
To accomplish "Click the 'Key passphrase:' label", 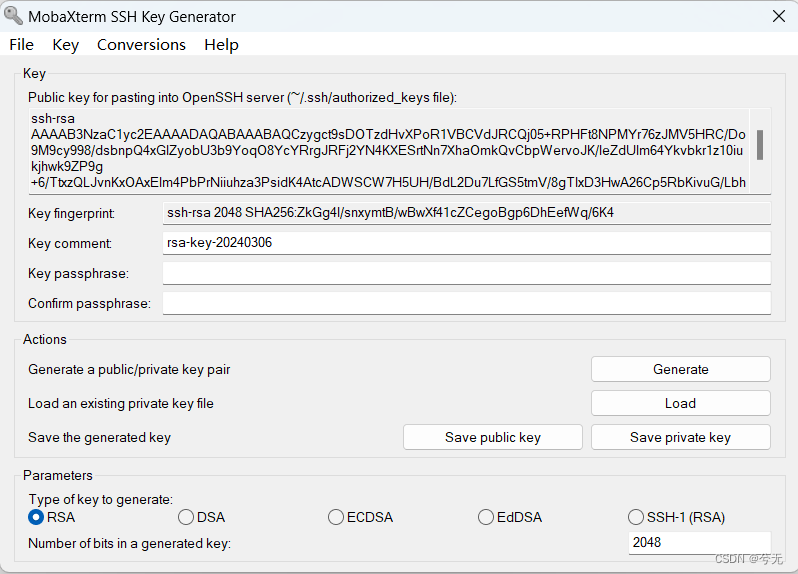I will point(78,273).
